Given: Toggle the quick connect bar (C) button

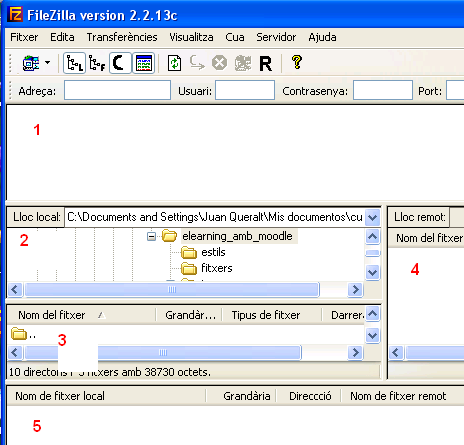Looking at the screenshot, I should (120, 63).
